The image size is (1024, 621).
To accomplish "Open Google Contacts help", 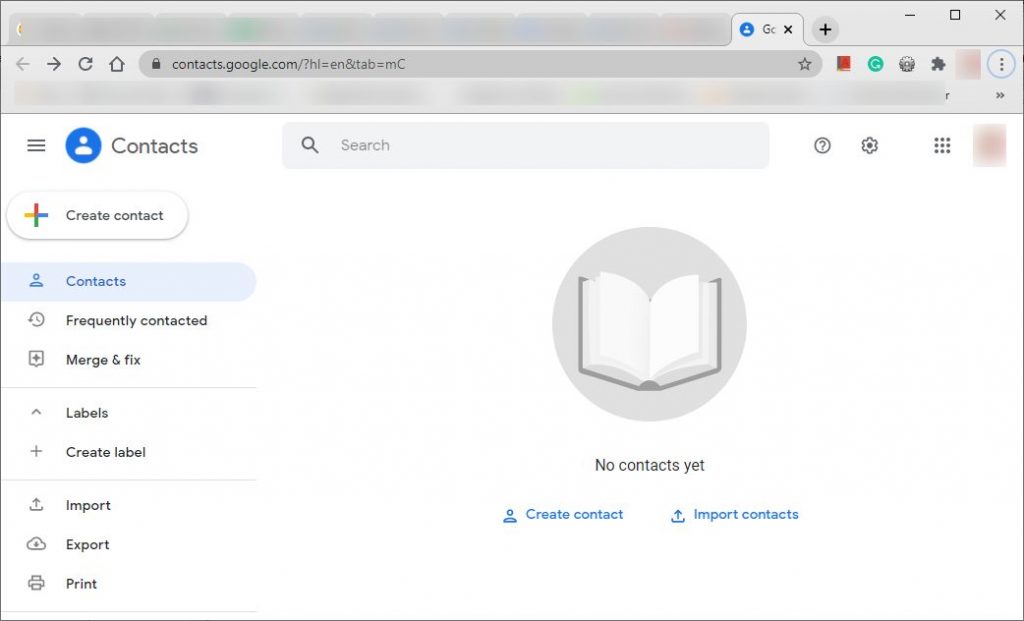I will point(822,145).
